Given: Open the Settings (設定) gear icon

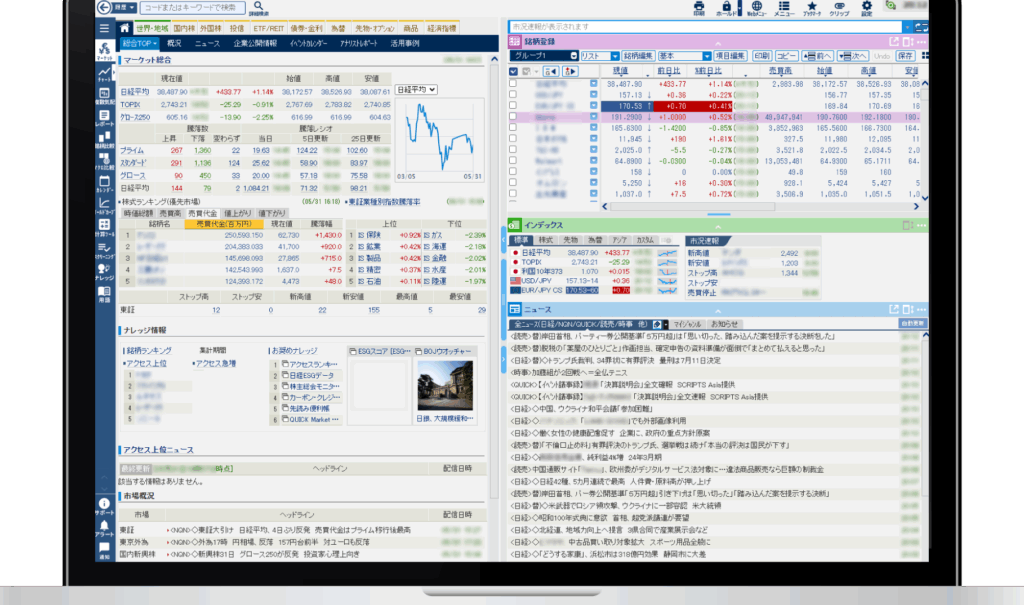Looking at the screenshot, I should point(867,8).
